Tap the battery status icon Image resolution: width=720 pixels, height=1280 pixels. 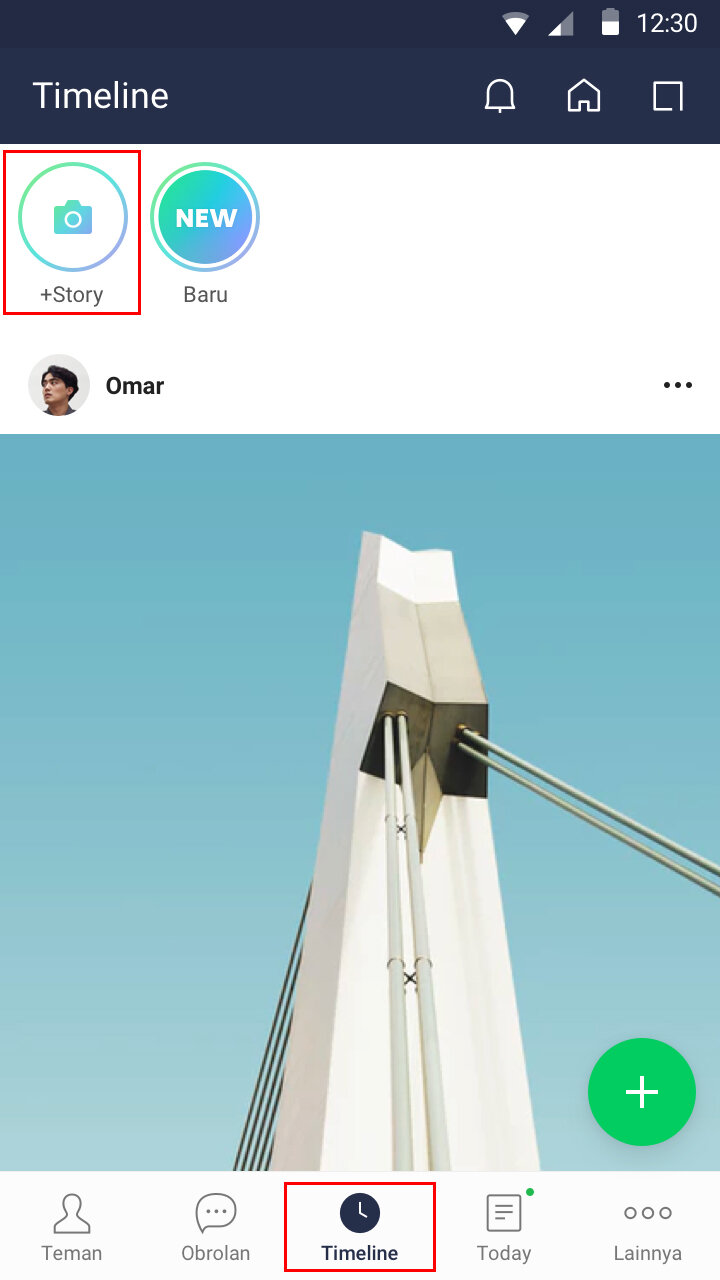click(610, 23)
